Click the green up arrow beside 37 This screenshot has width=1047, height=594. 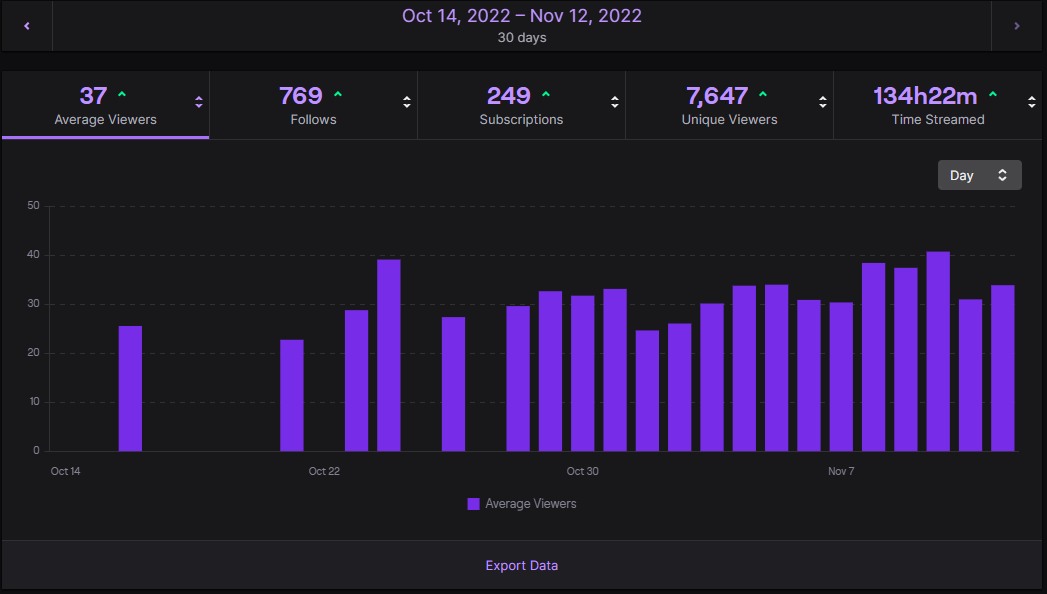(x=122, y=95)
